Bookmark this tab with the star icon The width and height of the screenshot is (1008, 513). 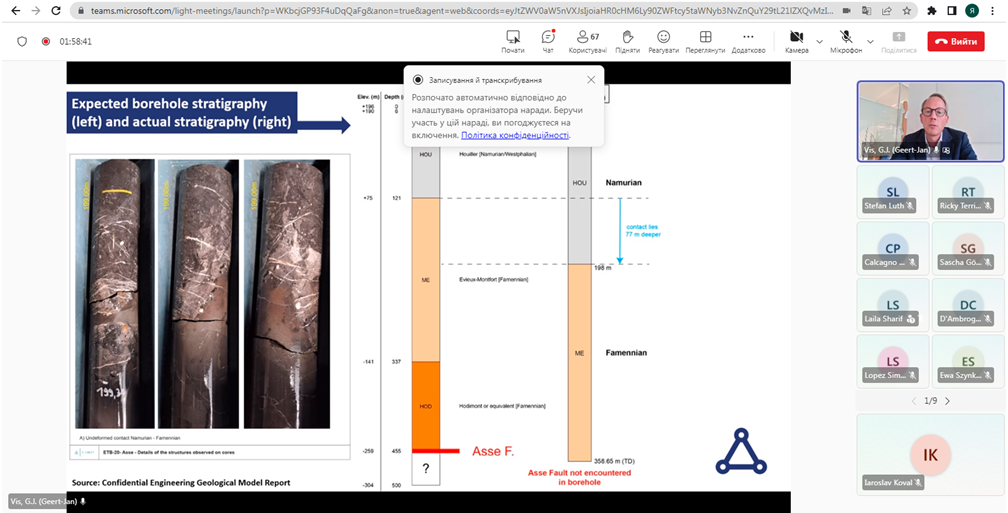tap(906, 11)
